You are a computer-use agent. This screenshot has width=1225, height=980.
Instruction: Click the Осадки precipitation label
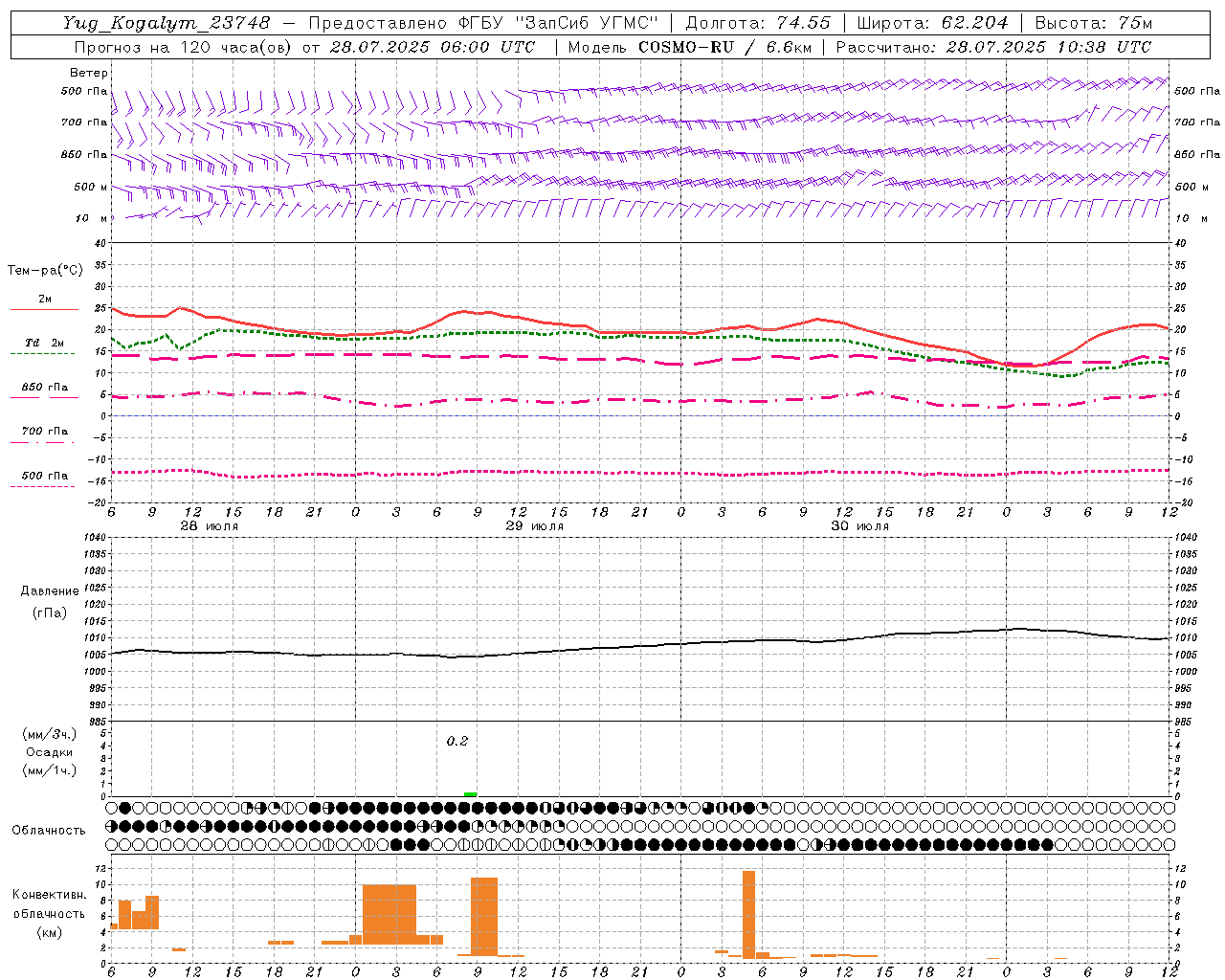click(x=50, y=752)
